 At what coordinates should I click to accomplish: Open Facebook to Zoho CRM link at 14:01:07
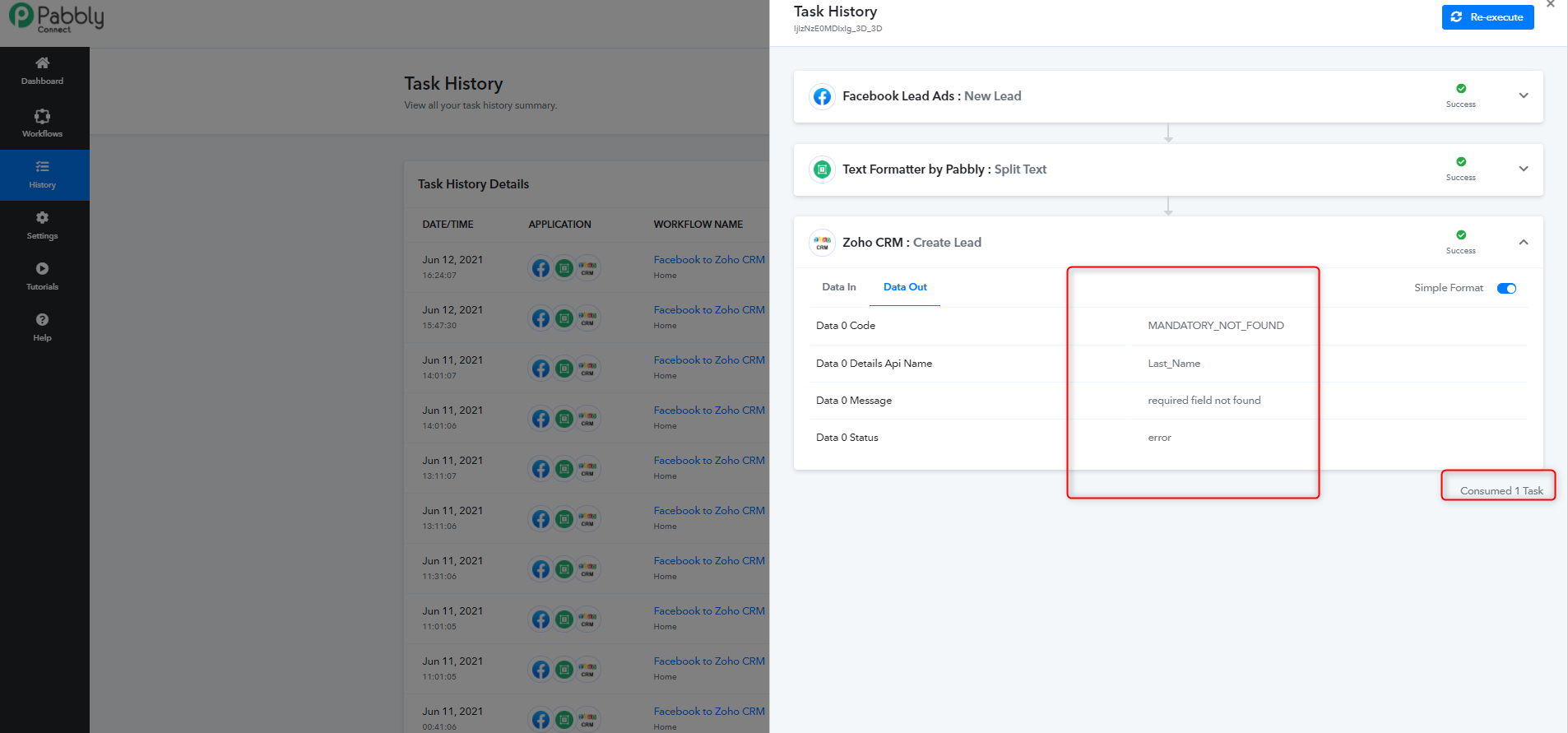pyautogui.click(x=709, y=360)
